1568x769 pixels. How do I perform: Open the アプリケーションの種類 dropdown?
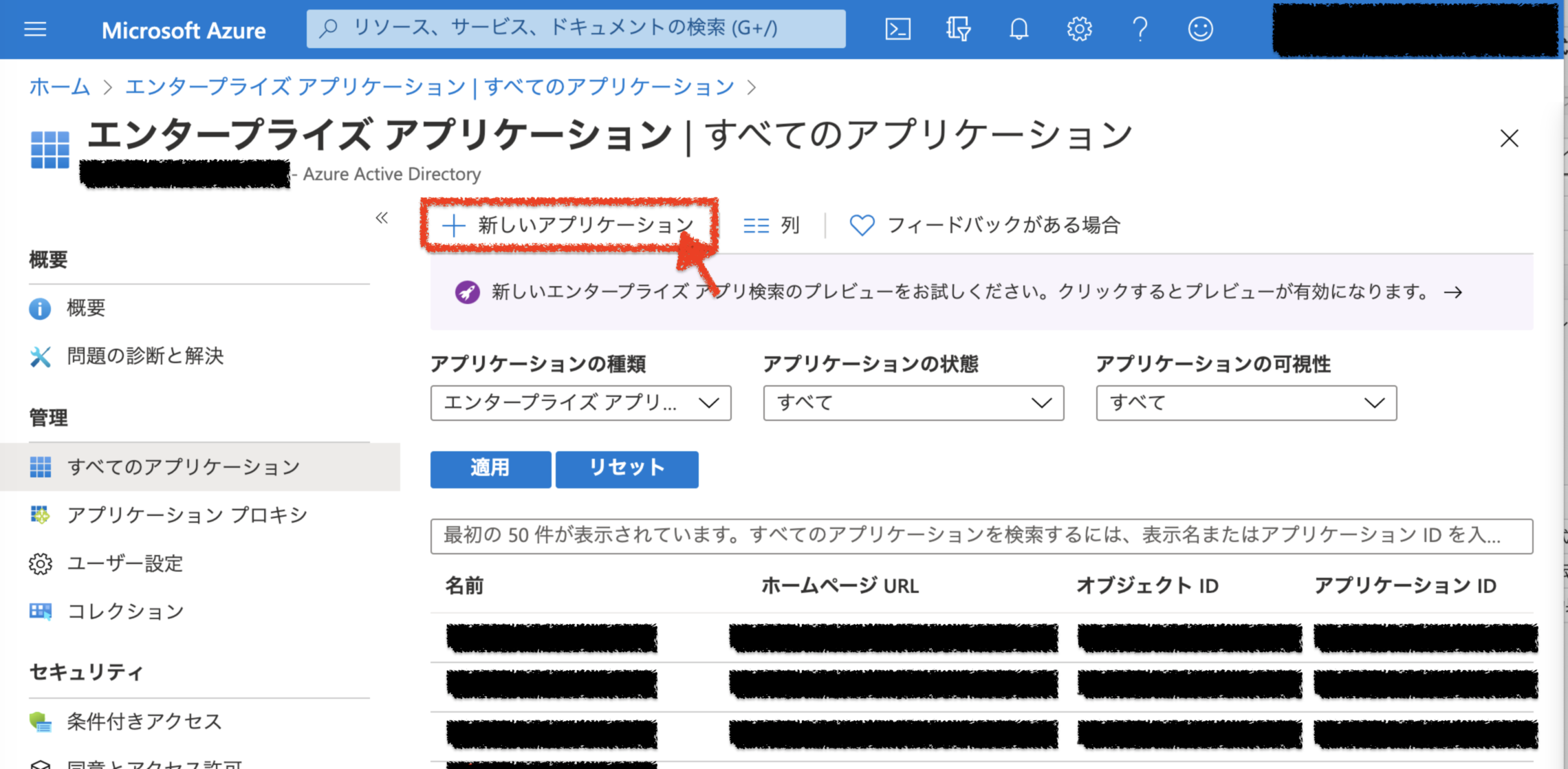pos(580,403)
